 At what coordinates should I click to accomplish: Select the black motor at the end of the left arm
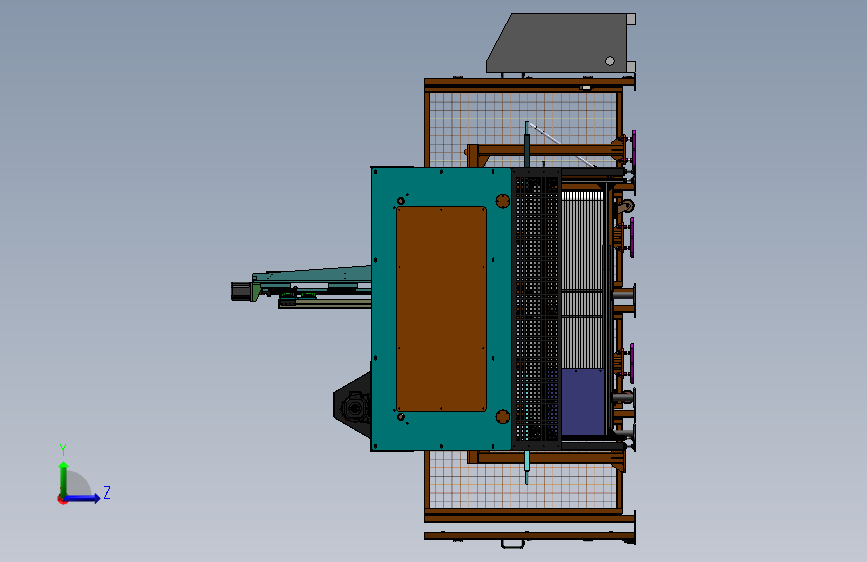pyautogui.click(x=240, y=292)
